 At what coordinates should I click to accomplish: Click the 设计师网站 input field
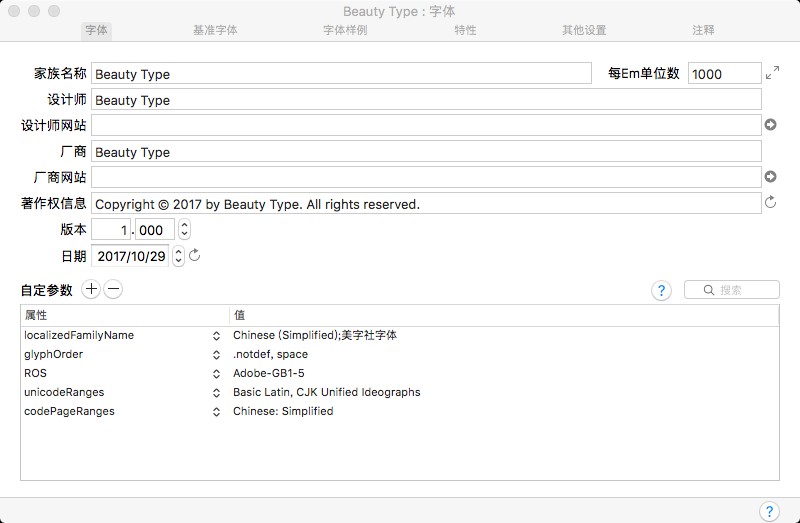[x=427, y=125]
